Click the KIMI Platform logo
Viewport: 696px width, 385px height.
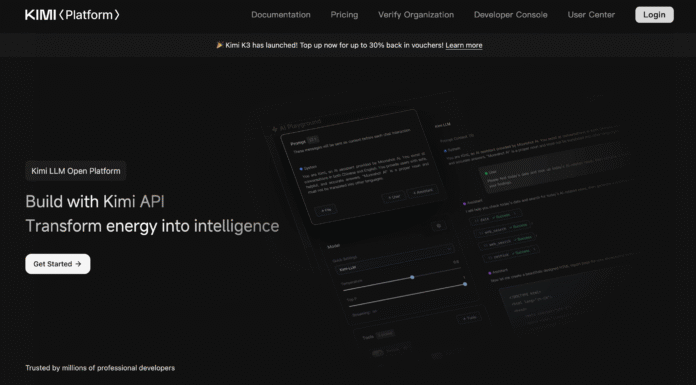pos(72,15)
